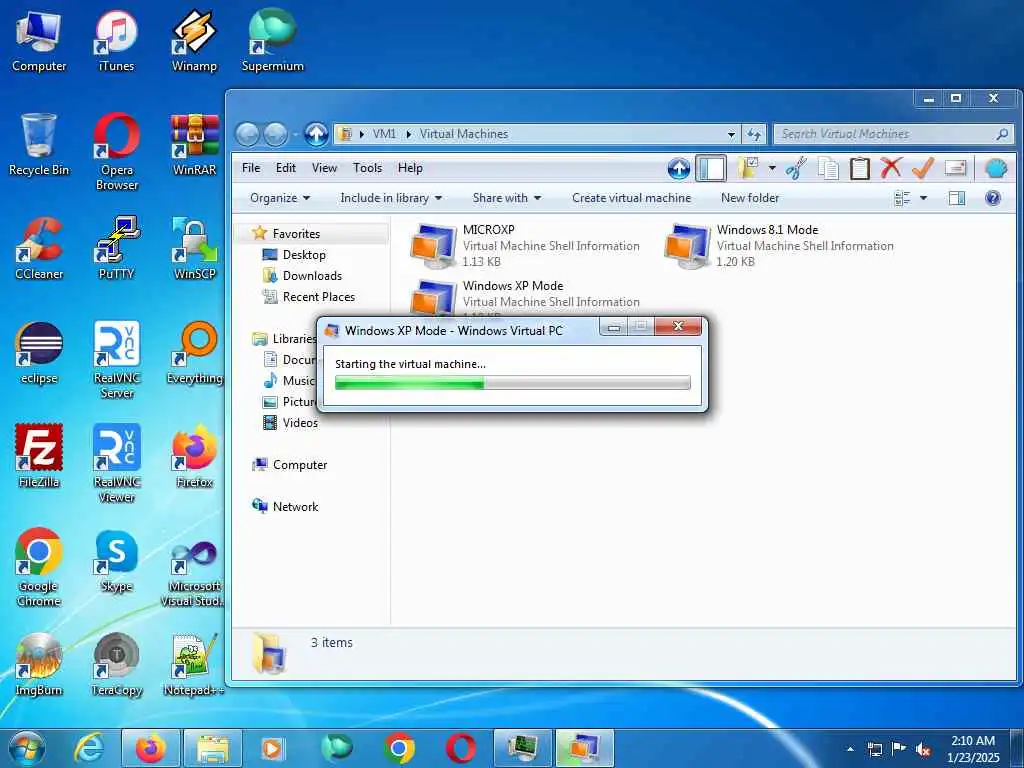Expand the Include in library dropdown
This screenshot has width=1024, height=768.
click(391, 198)
